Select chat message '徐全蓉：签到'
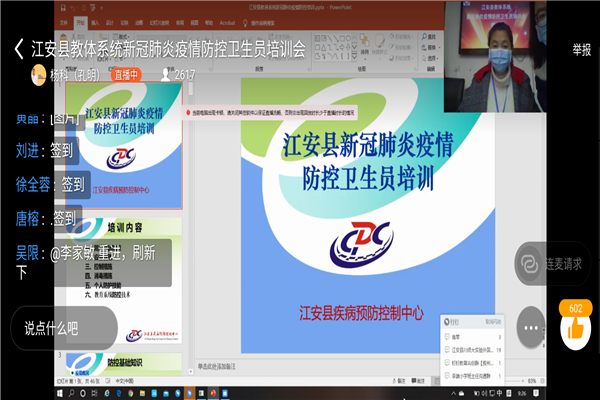 (50, 184)
